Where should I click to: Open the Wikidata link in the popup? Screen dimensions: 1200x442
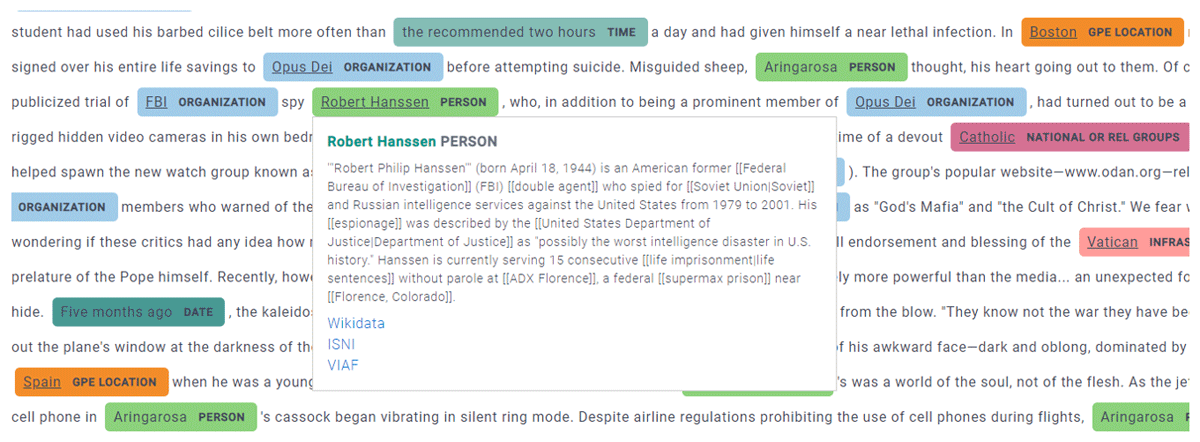355,323
